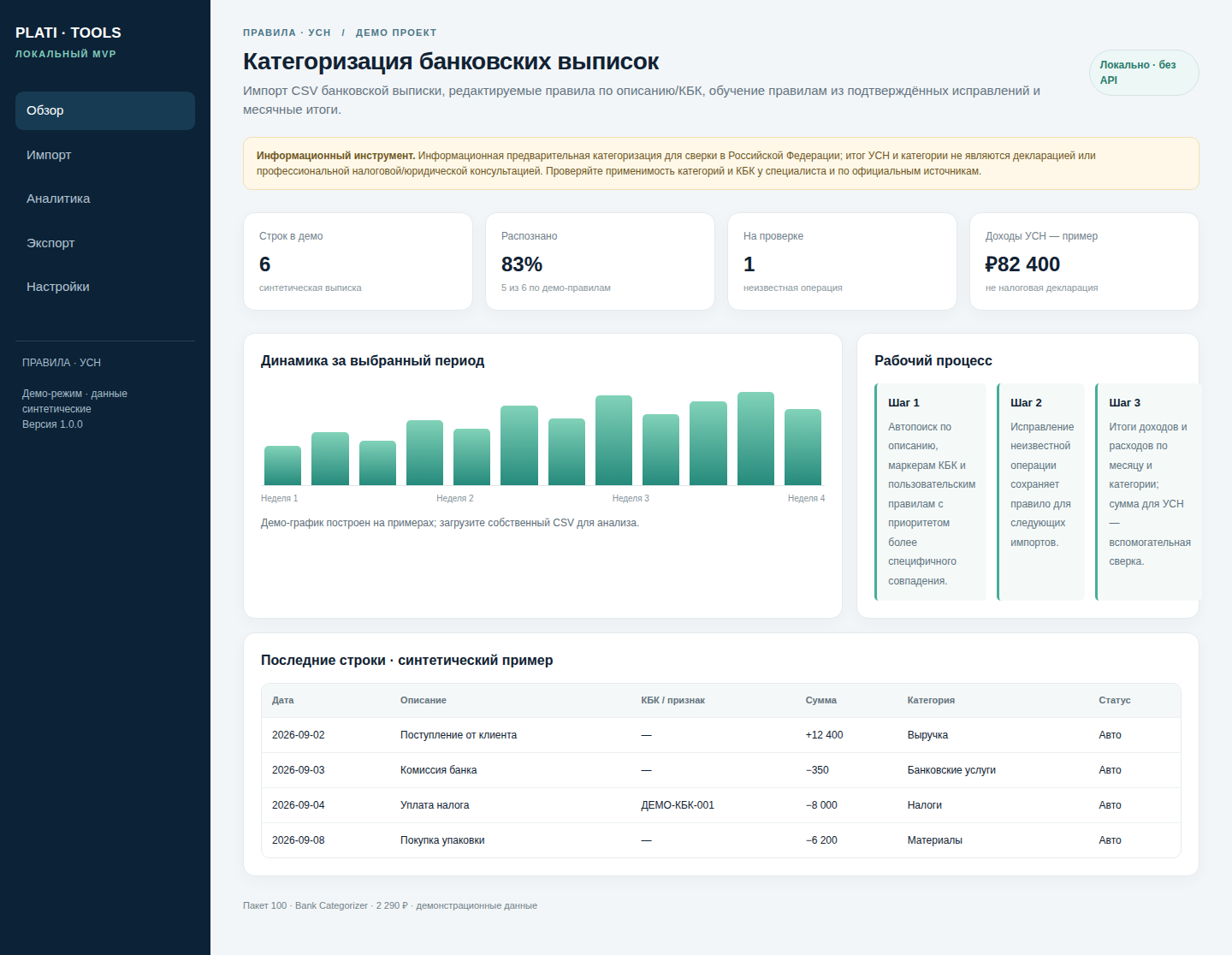Open the Распознано 83% card
The width and height of the screenshot is (1232, 955).
point(600,262)
